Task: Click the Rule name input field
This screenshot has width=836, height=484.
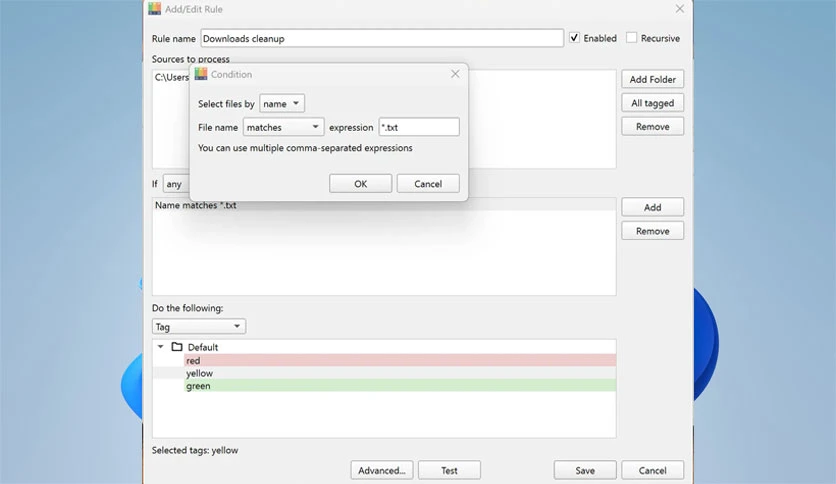Action: click(x=382, y=38)
